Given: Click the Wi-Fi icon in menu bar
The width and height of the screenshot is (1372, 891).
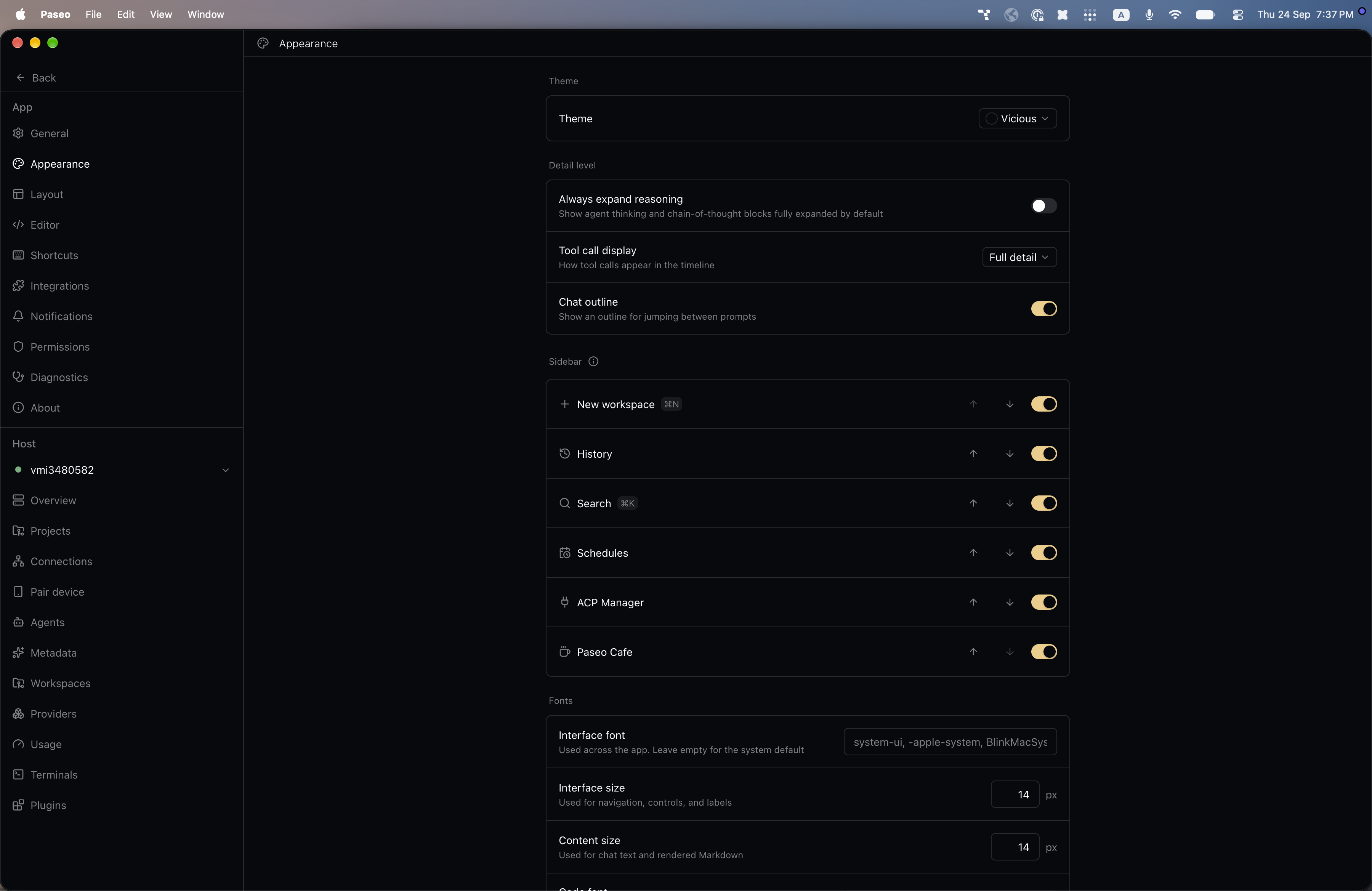Looking at the screenshot, I should point(1175,15).
